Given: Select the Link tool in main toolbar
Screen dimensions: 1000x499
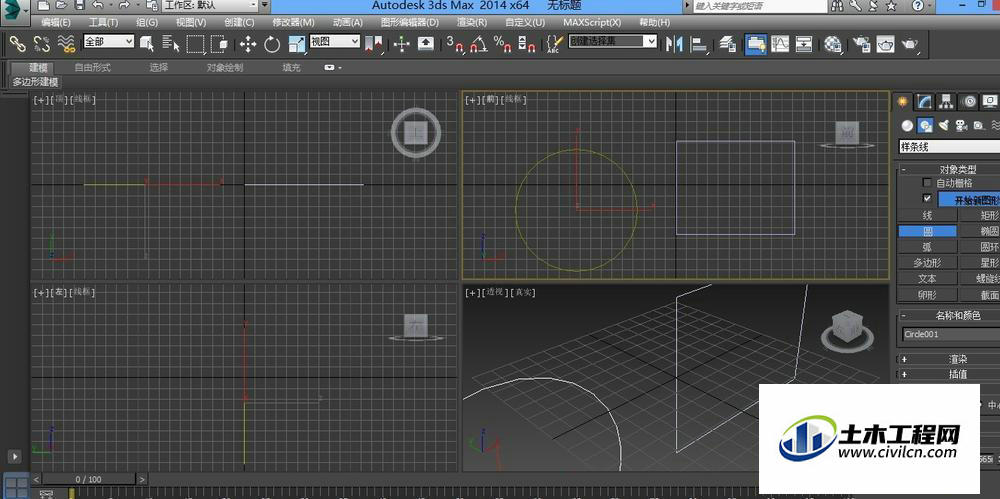Looking at the screenshot, I should pyautogui.click(x=17, y=43).
